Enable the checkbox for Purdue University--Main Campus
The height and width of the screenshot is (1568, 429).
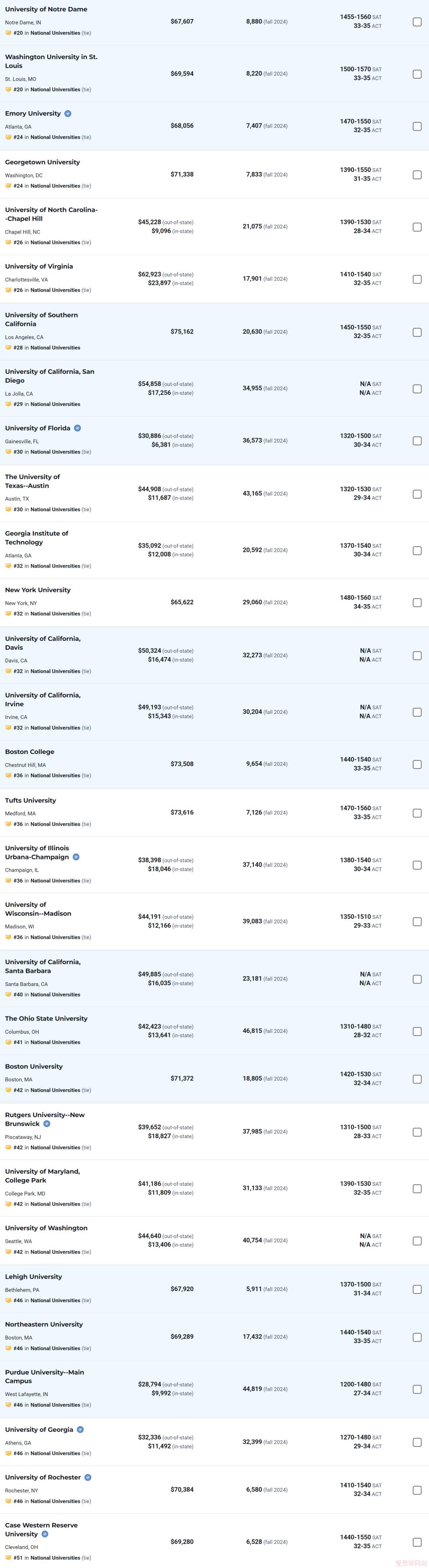pyautogui.click(x=417, y=1390)
